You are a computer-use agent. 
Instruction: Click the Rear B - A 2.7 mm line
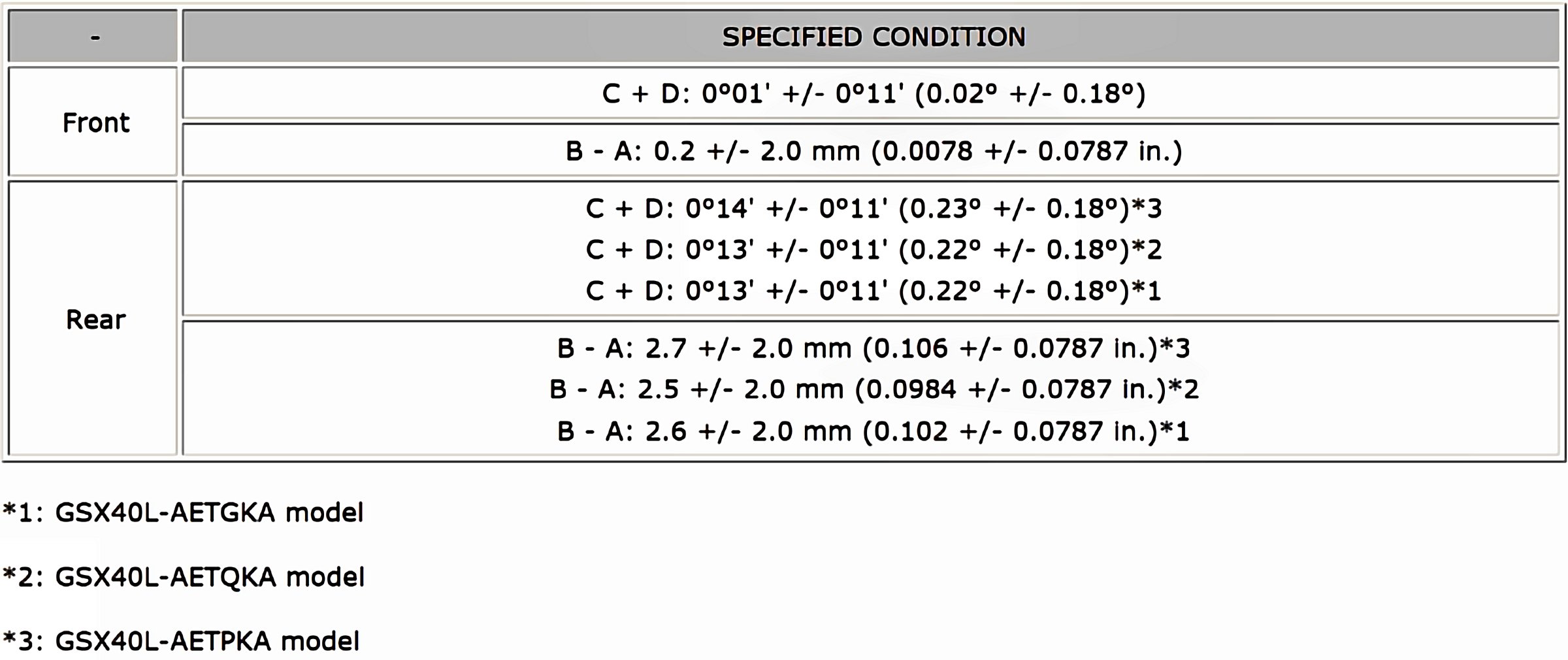[x=873, y=348]
